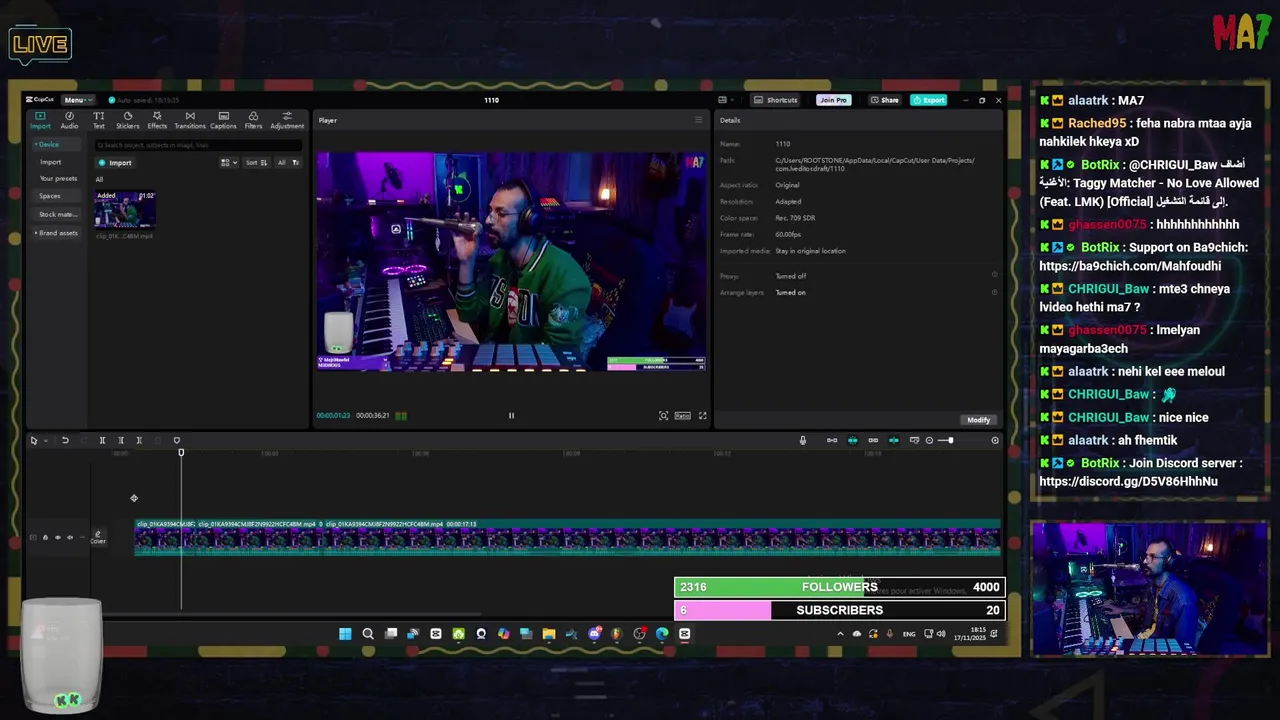Click the microphone record voiceover icon
The height and width of the screenshot is (720, 1280).
[x=802, y=440]
